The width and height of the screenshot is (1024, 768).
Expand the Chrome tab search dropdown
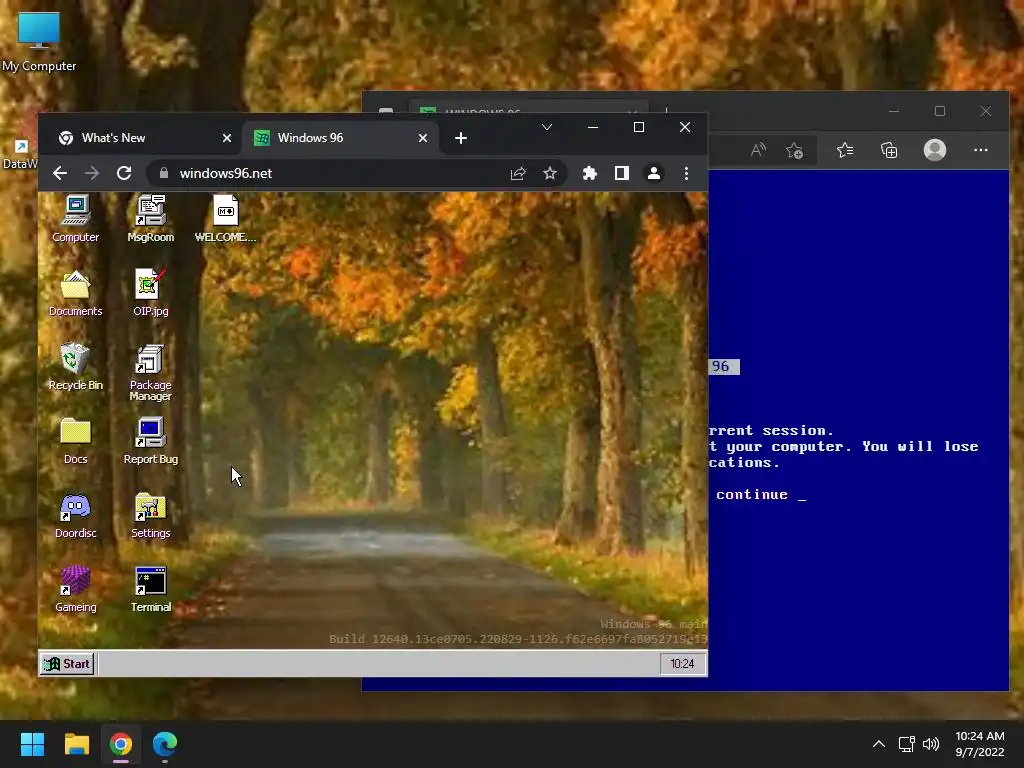click(x=547, y=127)
